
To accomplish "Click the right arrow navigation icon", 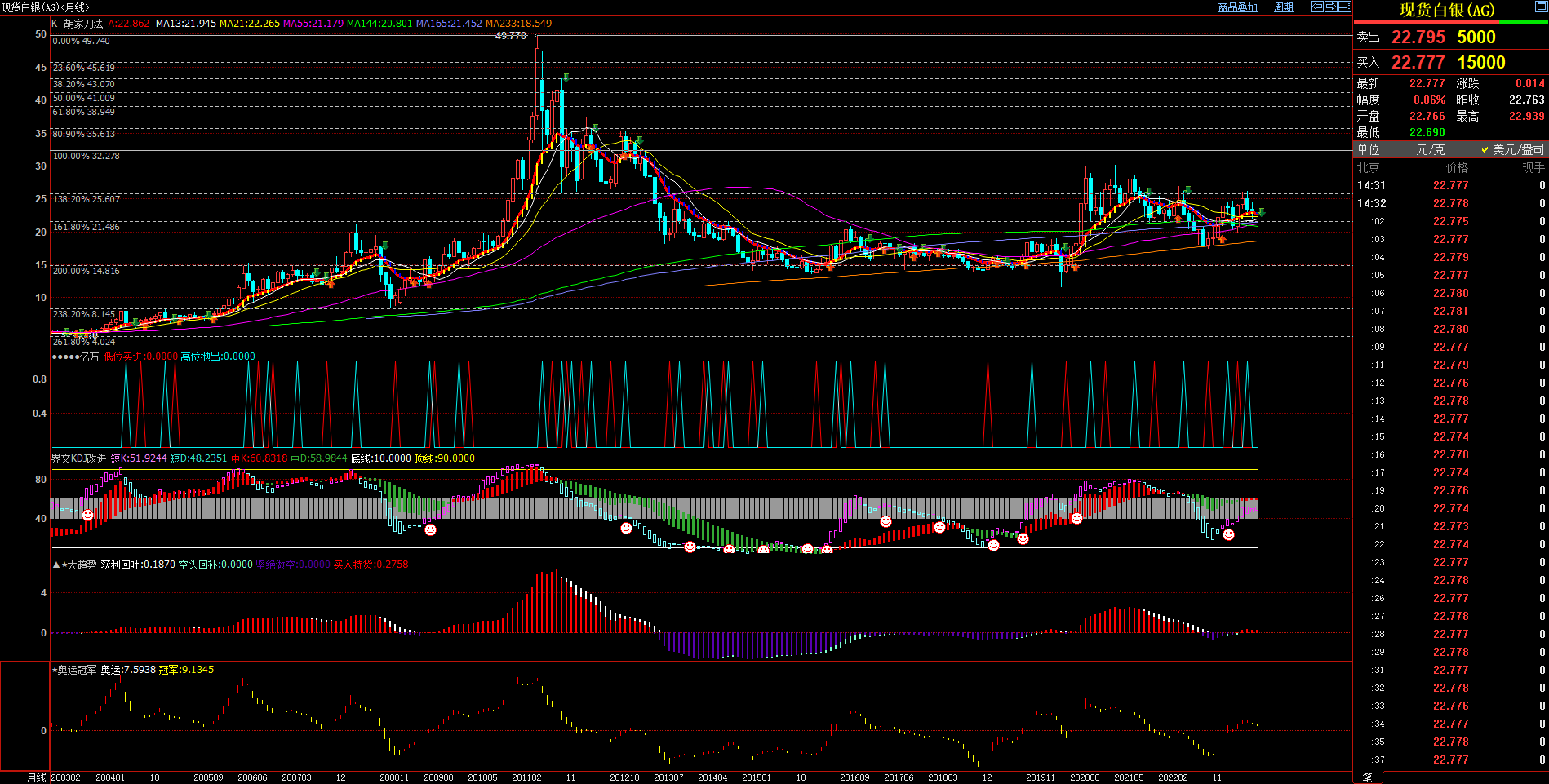I will (x=1331, y=7).
